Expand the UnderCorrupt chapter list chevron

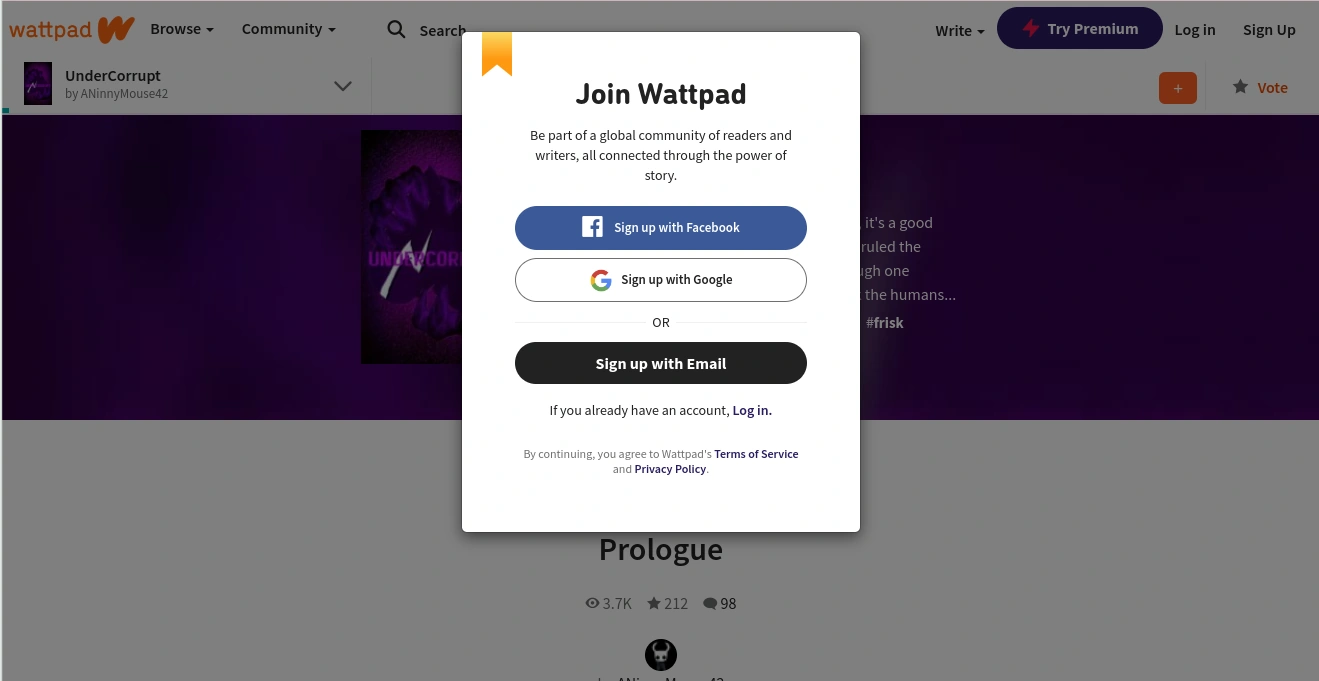pyautogui.click(x=343, y=86)
